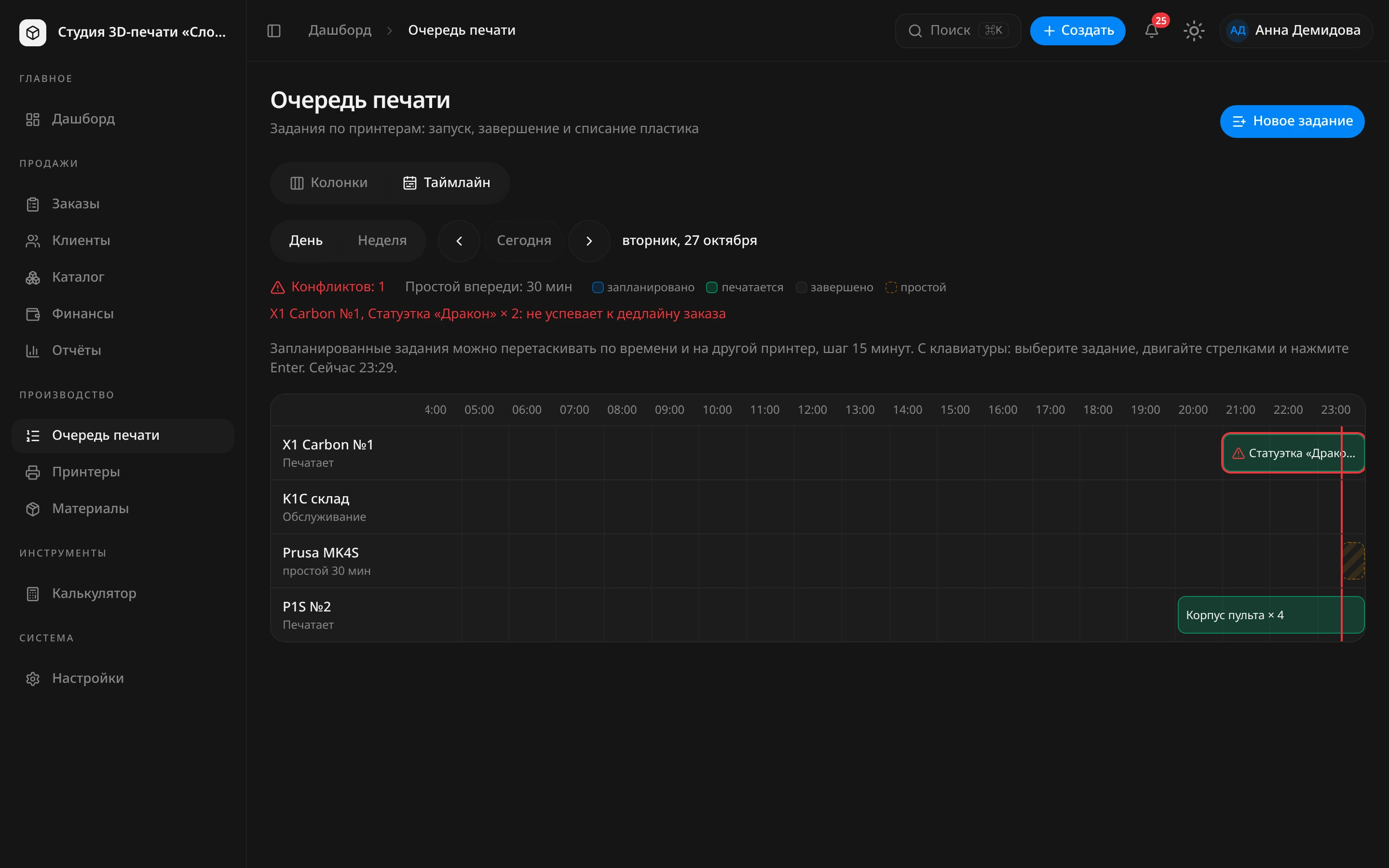The image size is (1389, 868).
Task: Click the Конфликтов: 1 indicator
Action: tap(328, 287)
